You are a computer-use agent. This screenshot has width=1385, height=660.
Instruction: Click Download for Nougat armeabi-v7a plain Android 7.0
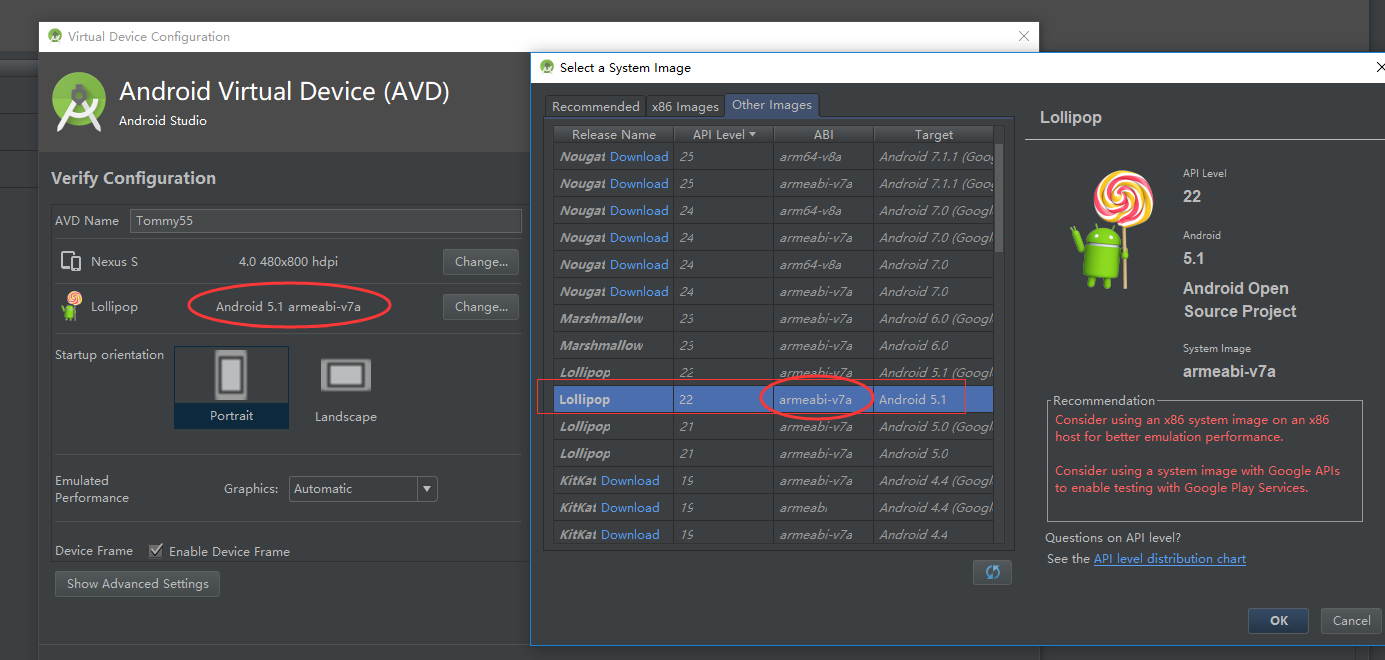639,292
